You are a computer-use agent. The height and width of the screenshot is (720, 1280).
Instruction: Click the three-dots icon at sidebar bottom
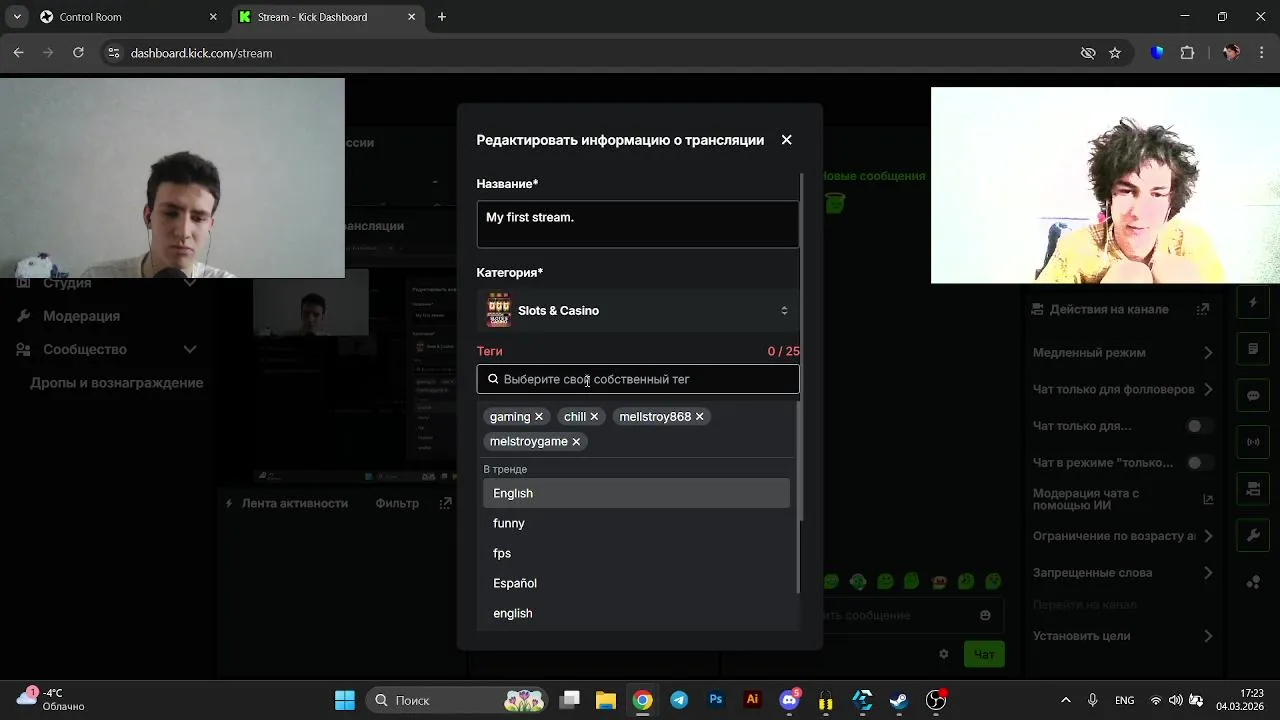point(1253,583)
